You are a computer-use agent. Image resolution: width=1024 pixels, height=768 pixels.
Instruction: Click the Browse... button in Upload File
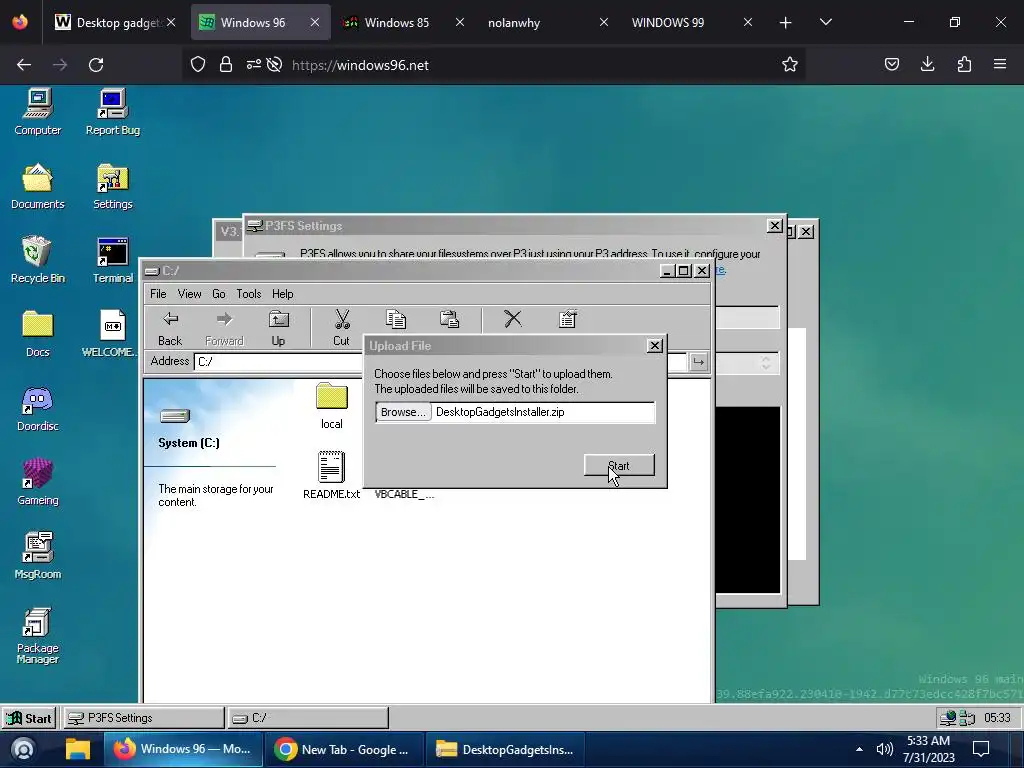click(404, 412)
